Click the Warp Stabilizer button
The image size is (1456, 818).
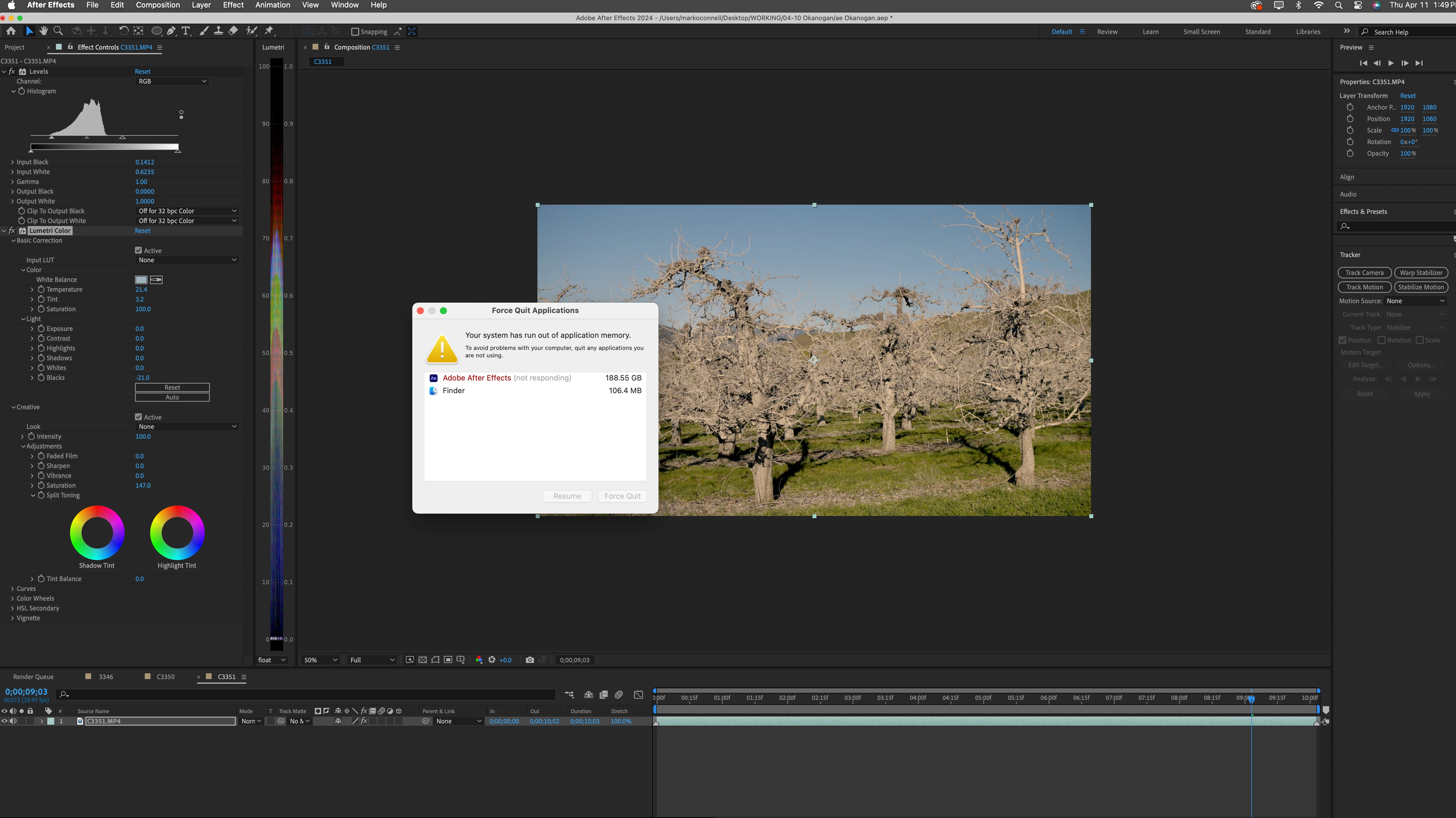tap(1420, 273)
